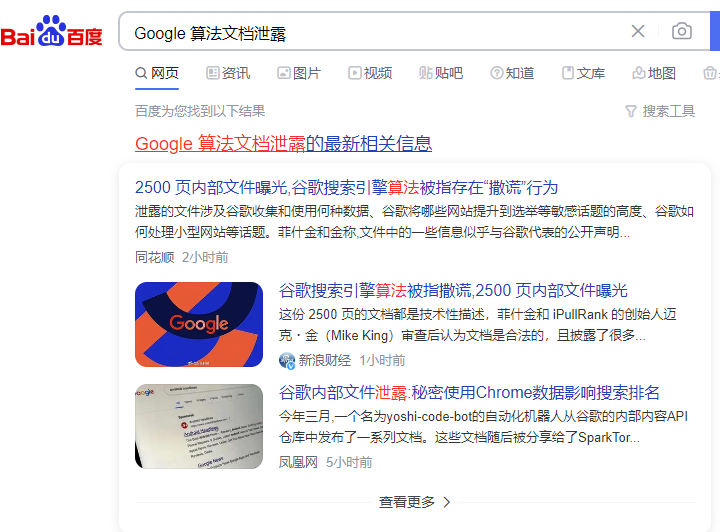Expand 搜索工具 options
Image resolution: width=720 pixels, height=532 pixels.
(x=660, y=111)
